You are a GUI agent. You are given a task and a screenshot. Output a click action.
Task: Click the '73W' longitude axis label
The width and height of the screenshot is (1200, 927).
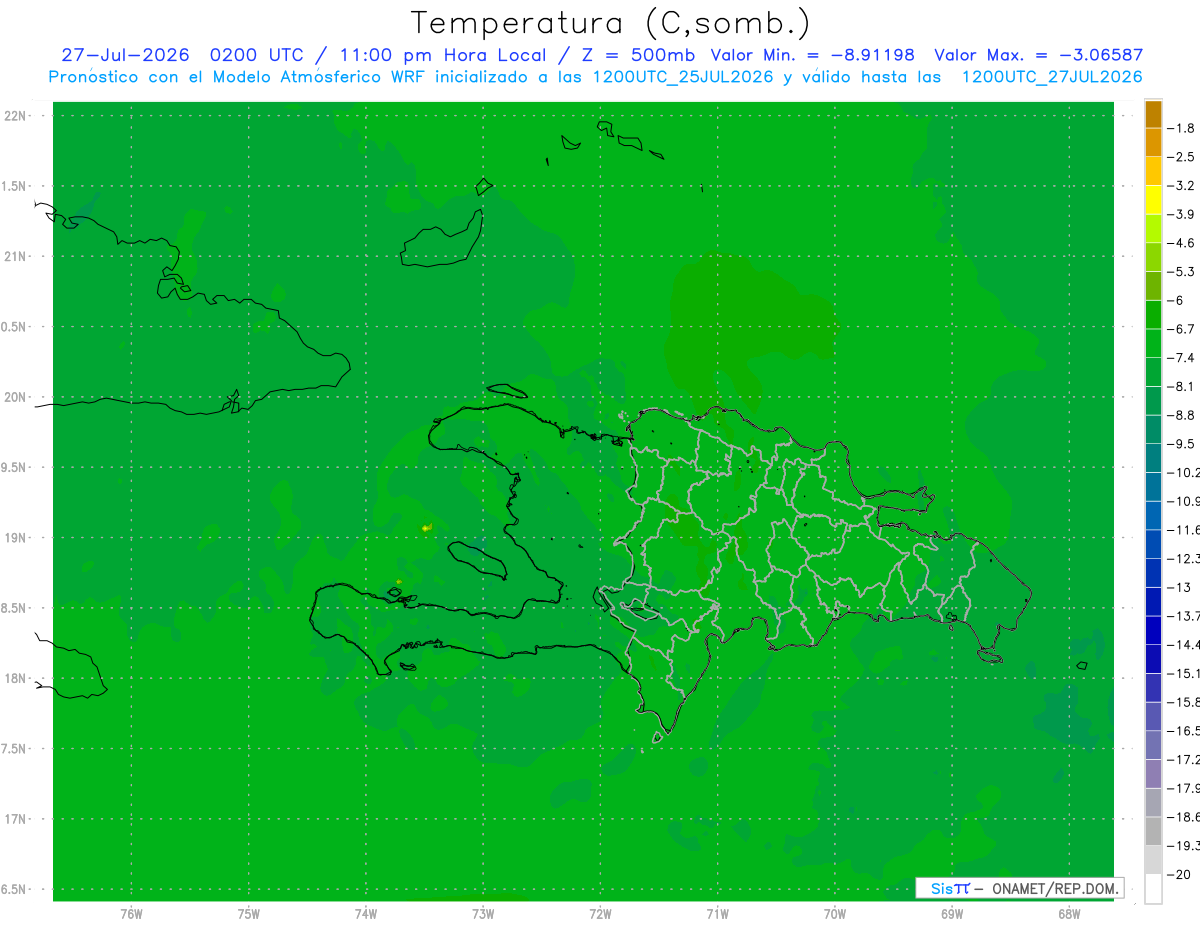click(x=483, y=913)
